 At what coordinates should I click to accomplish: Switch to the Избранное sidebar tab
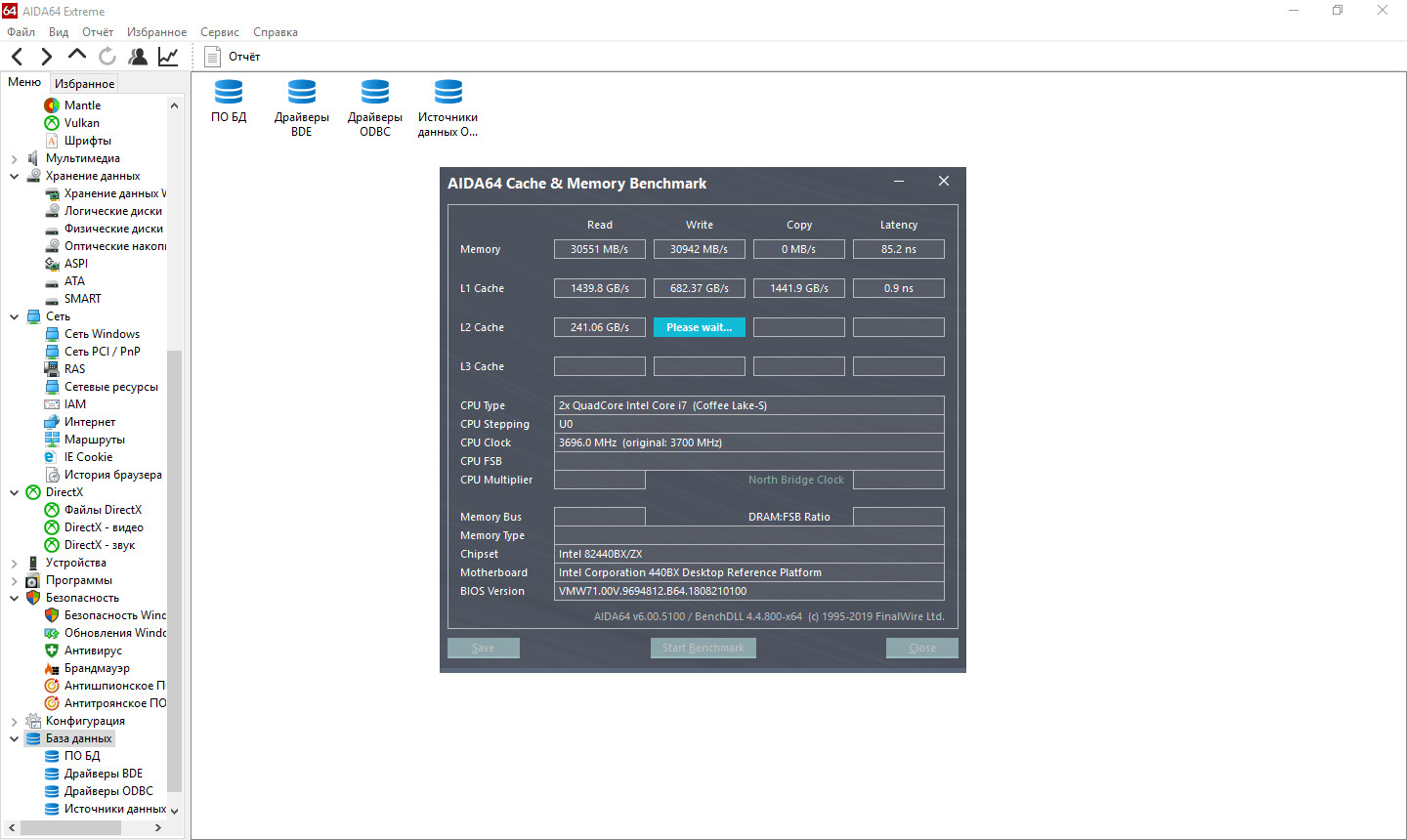(x=84, y=84)
